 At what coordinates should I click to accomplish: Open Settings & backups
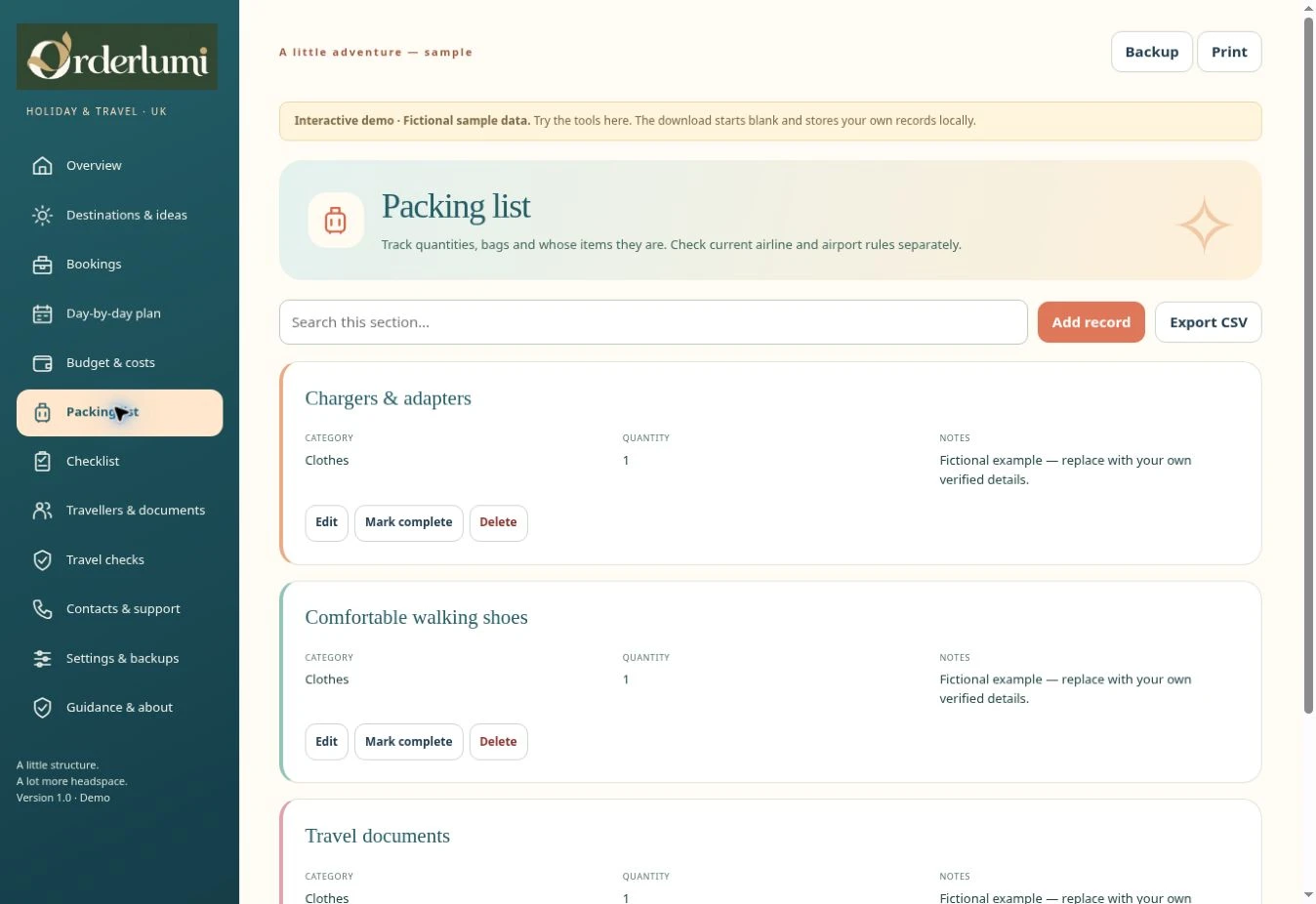pos(119,658)
